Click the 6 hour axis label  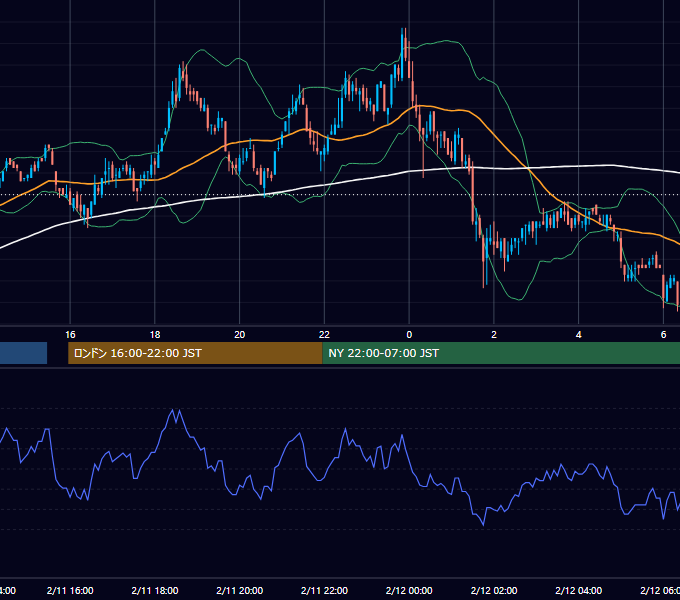coord(663,335)
